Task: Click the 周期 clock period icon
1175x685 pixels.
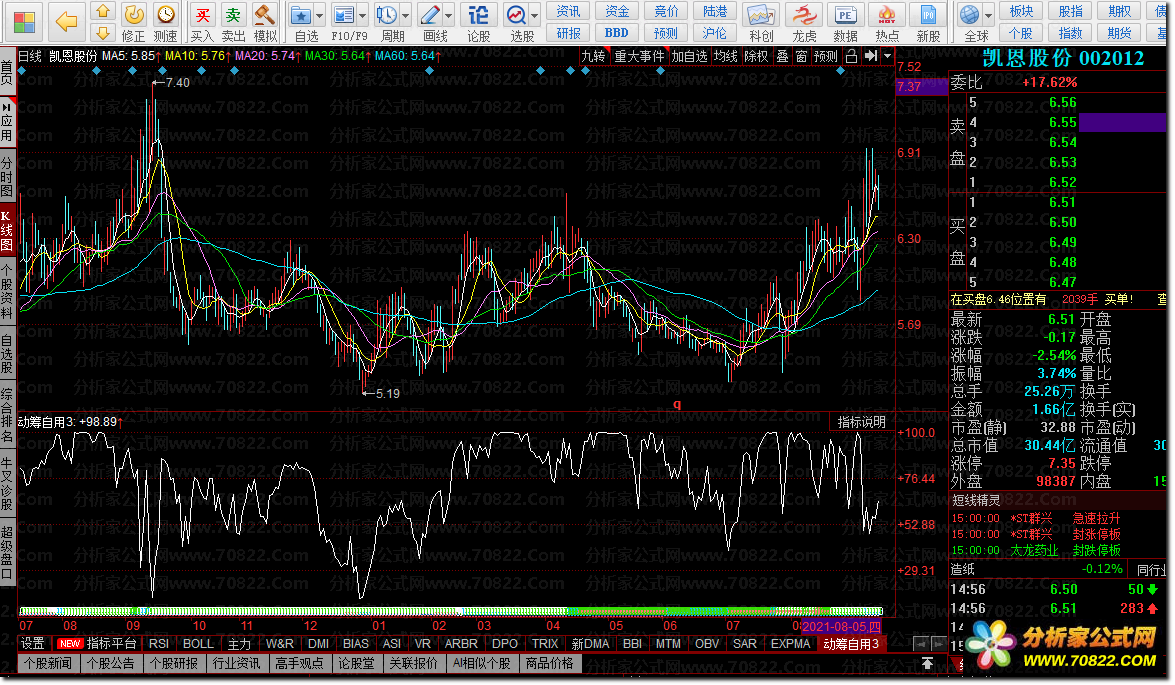Action: point(387,15)
